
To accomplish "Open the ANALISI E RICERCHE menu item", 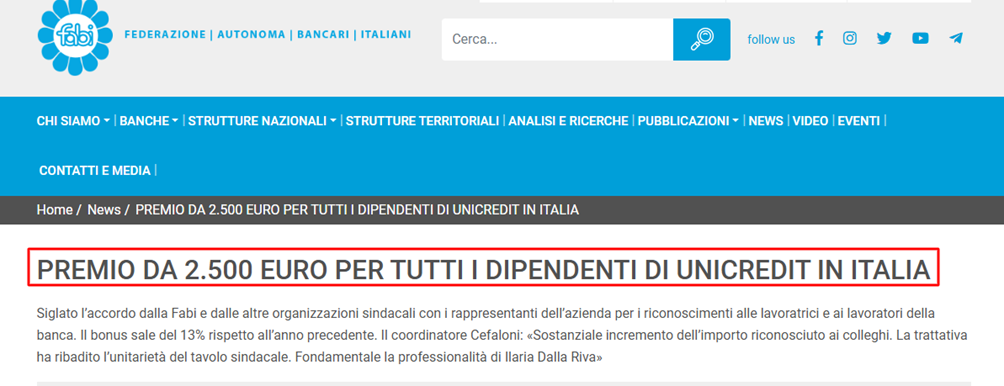I will click(x=568, y=121).
